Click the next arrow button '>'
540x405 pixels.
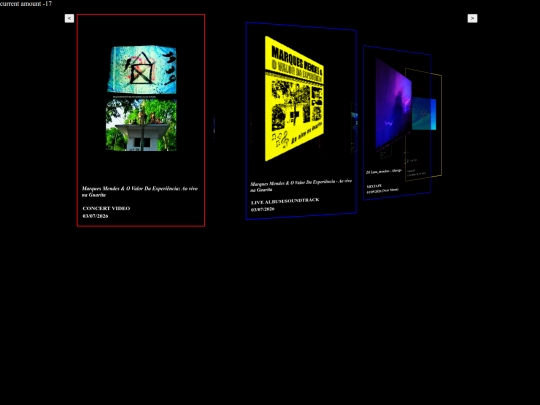coord(472,18)
